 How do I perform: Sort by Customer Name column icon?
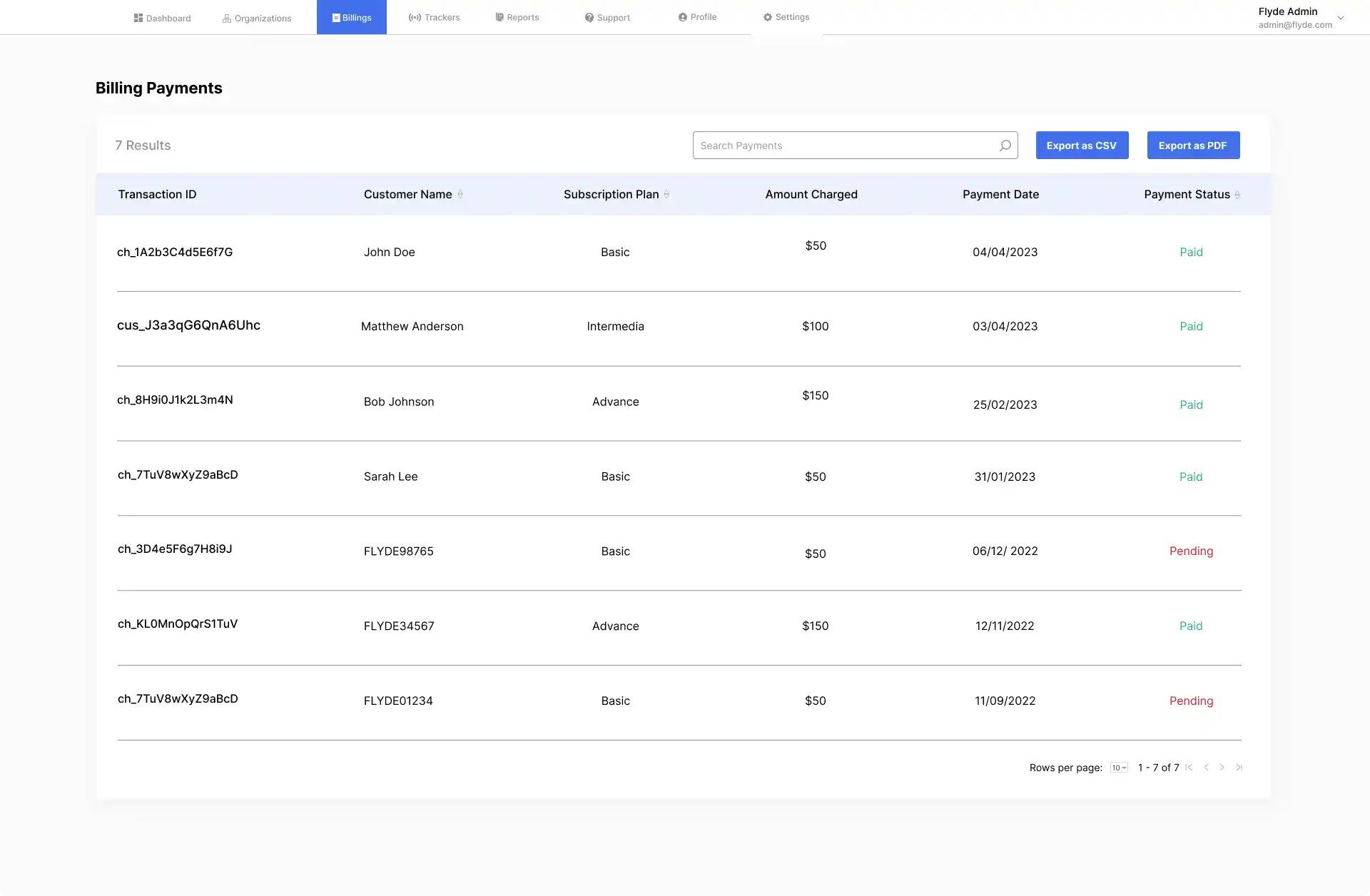[x=460, y=194]
